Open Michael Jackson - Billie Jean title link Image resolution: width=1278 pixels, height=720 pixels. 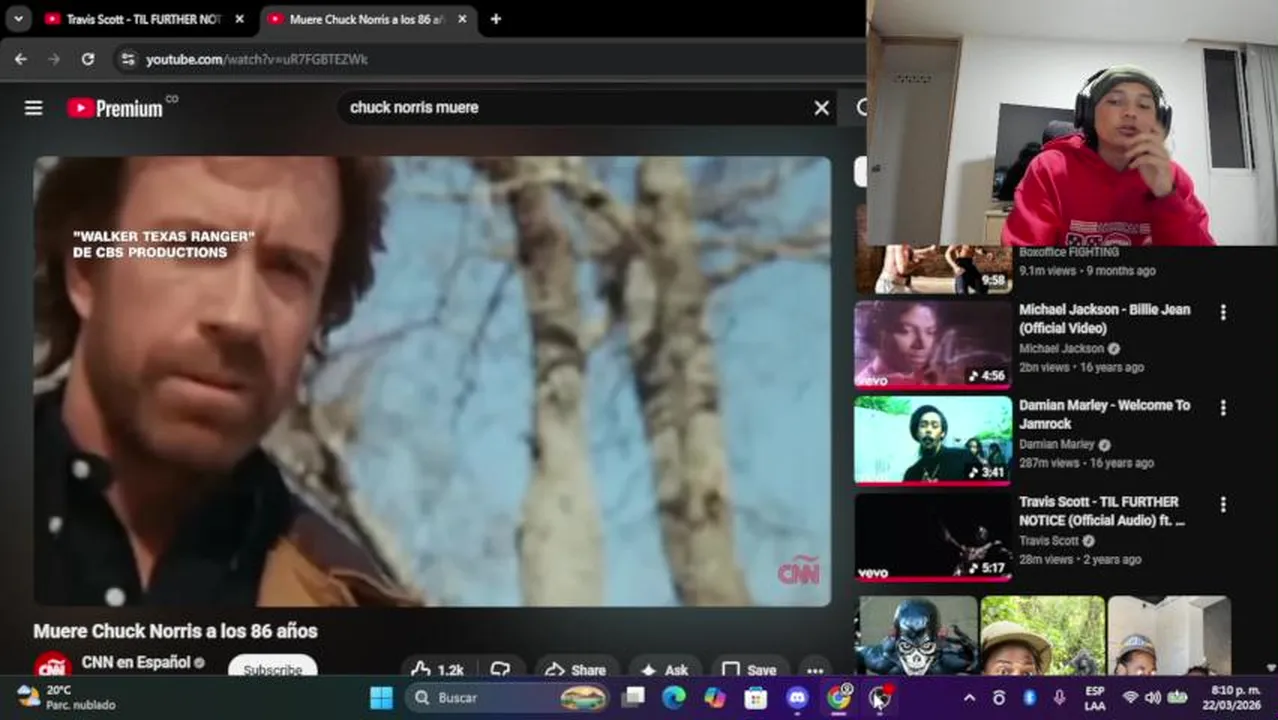coord(1104,319)
